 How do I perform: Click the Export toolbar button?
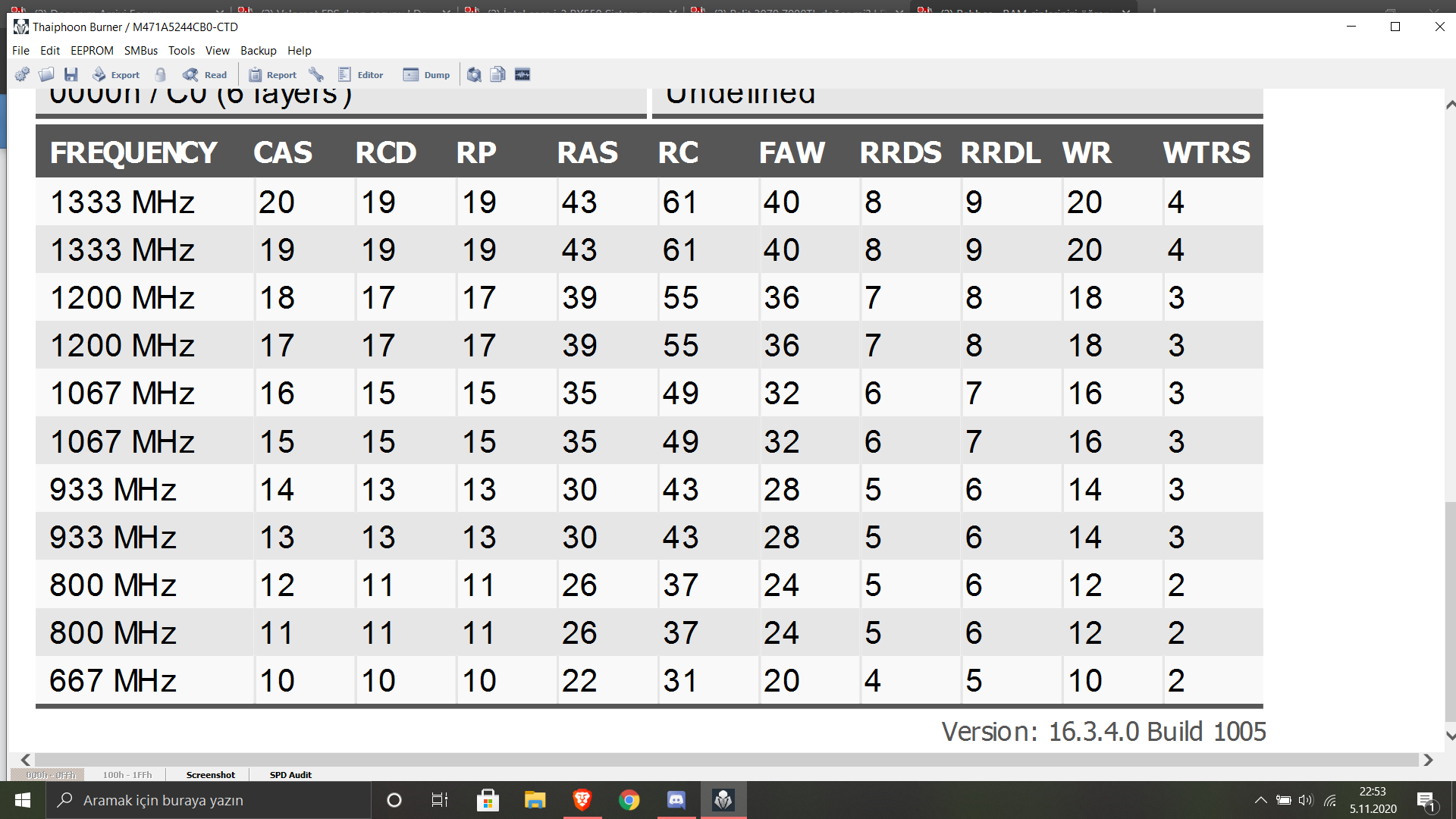click(117, 74)
